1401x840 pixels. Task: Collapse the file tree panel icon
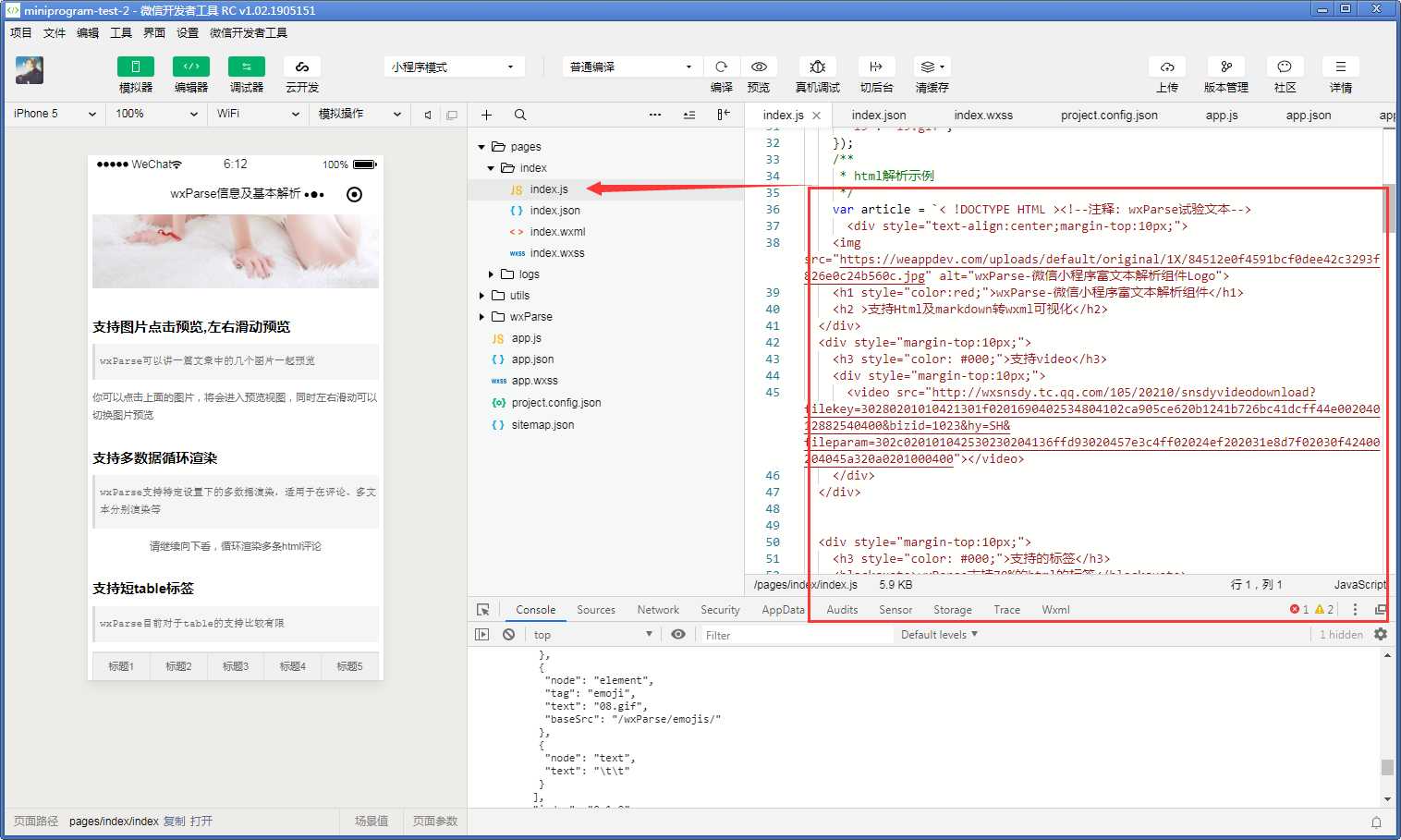pos(724,115)
